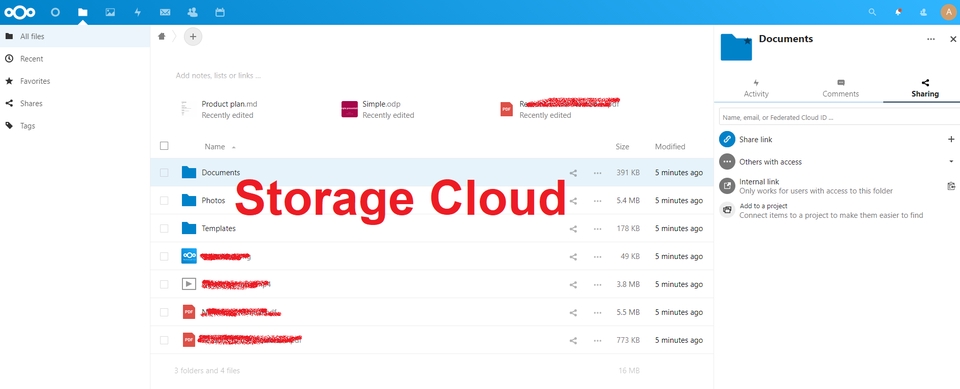Open the Documents folder
The width and height of the screenshot is (960, 389).
point(221,173)
